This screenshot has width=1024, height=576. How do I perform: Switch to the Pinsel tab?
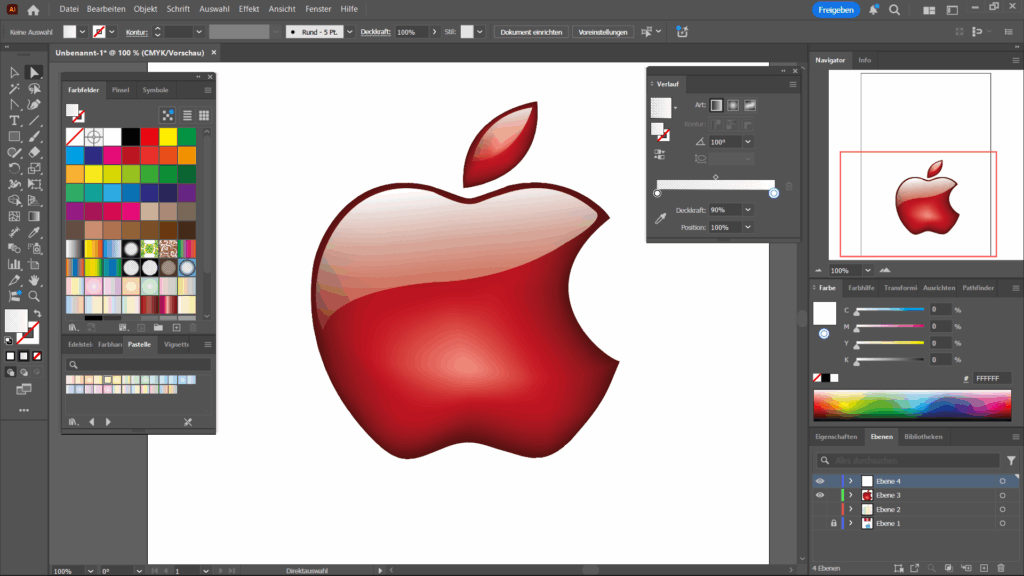(120, 90)
